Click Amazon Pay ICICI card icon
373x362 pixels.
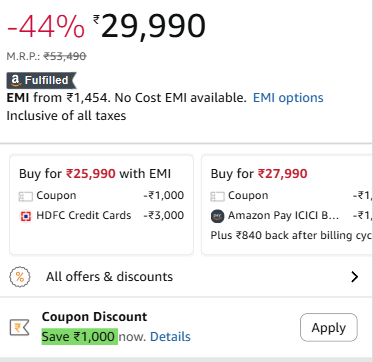(217, 216)
